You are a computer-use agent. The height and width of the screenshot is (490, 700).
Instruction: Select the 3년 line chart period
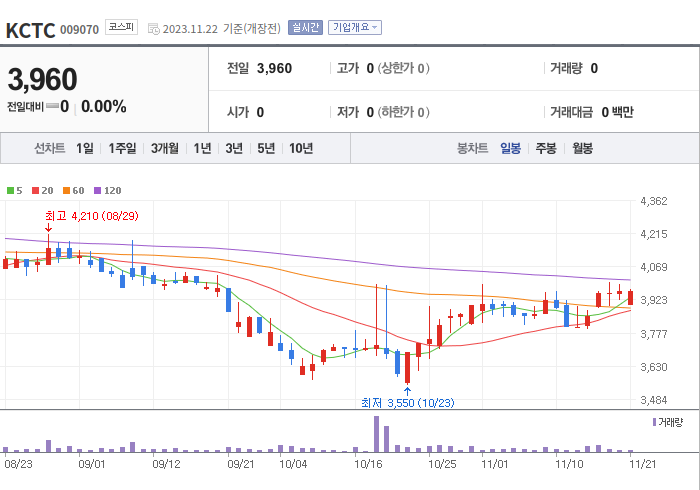(234, 148)
